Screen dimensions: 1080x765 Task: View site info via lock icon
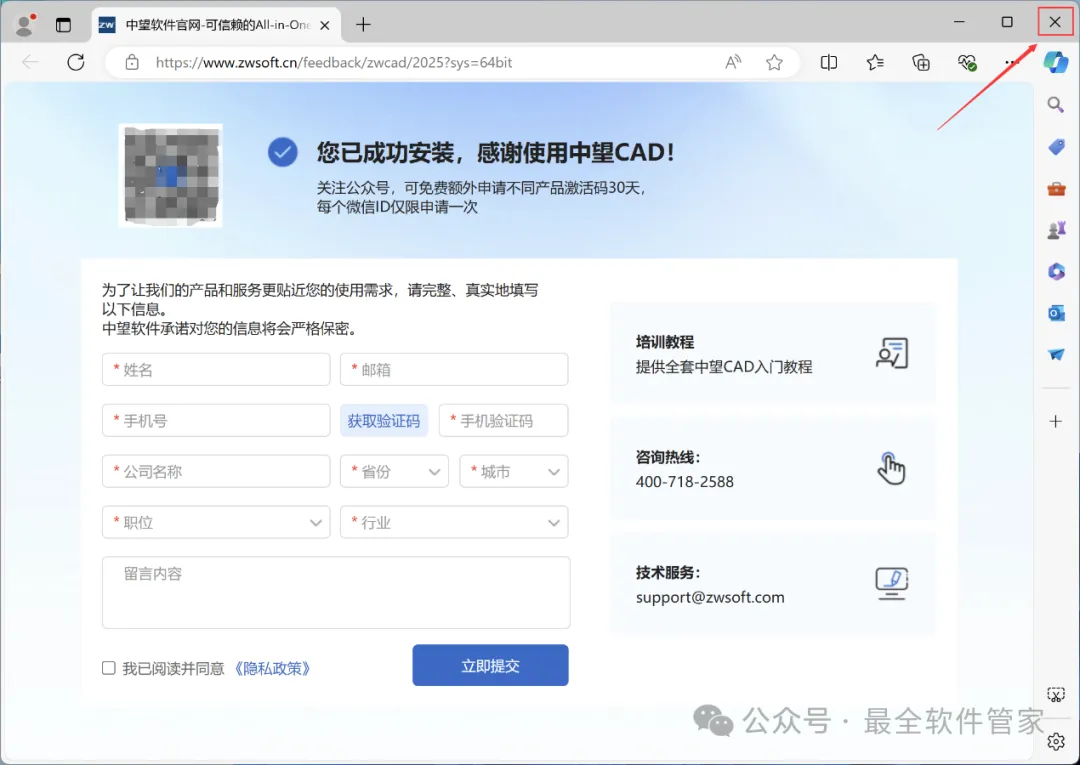(x=132, y=63)
